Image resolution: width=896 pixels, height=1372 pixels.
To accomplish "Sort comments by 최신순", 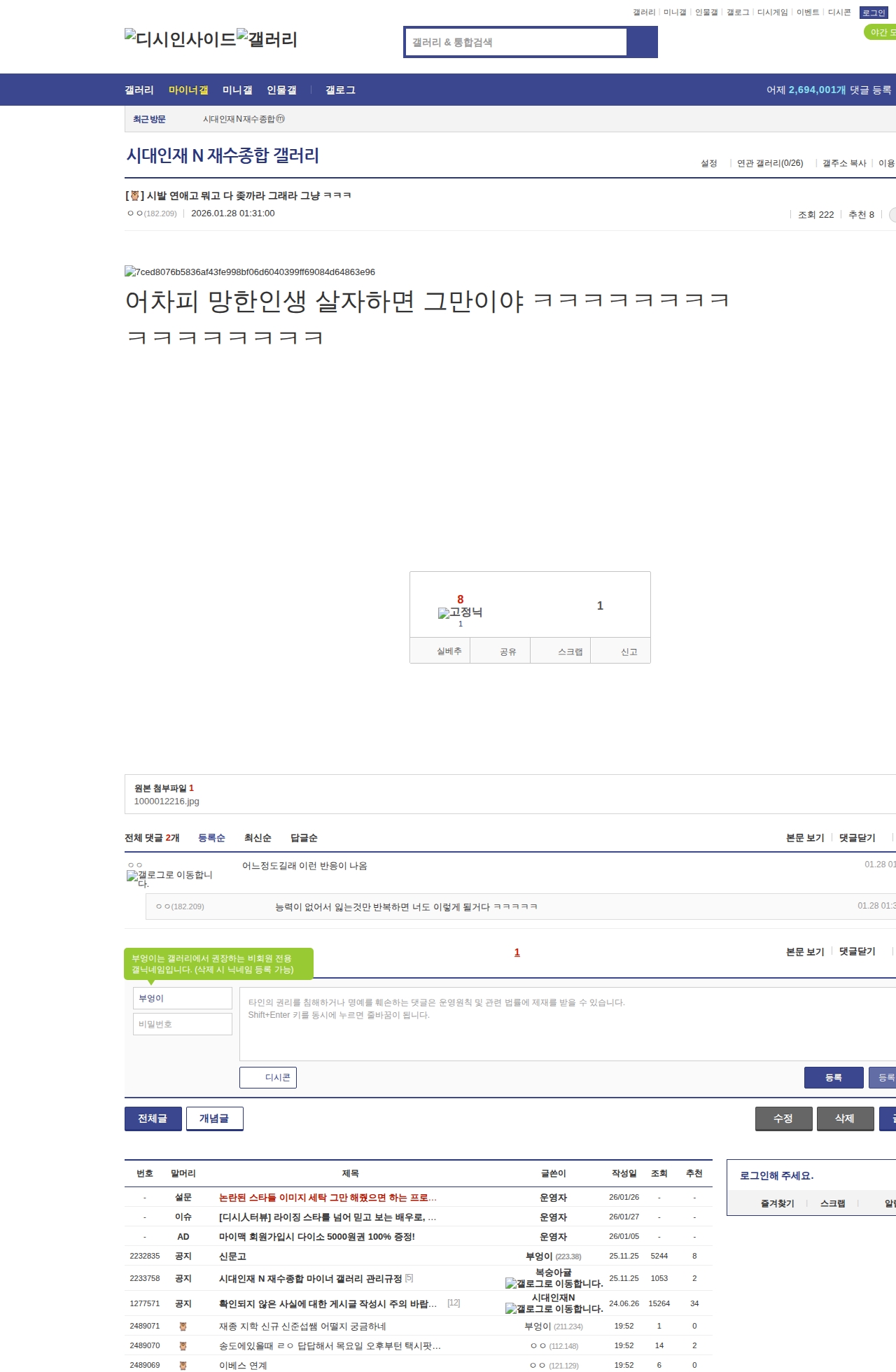I will [x=258, y=838].
